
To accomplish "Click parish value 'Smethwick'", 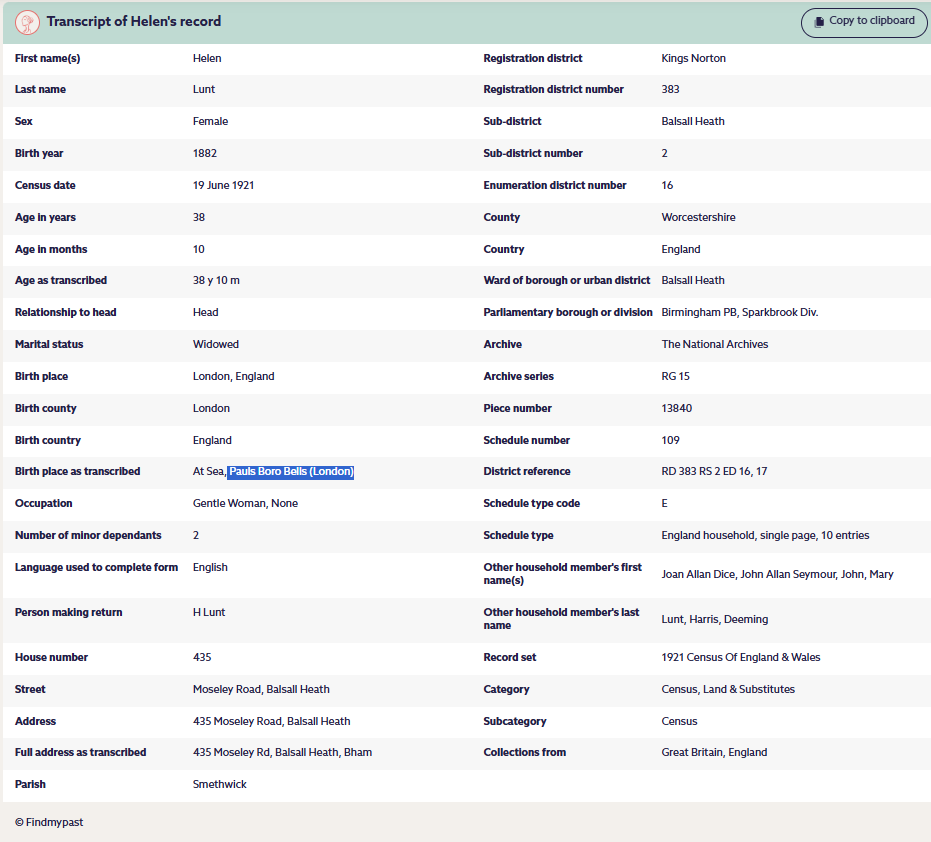I will [220, 784].
